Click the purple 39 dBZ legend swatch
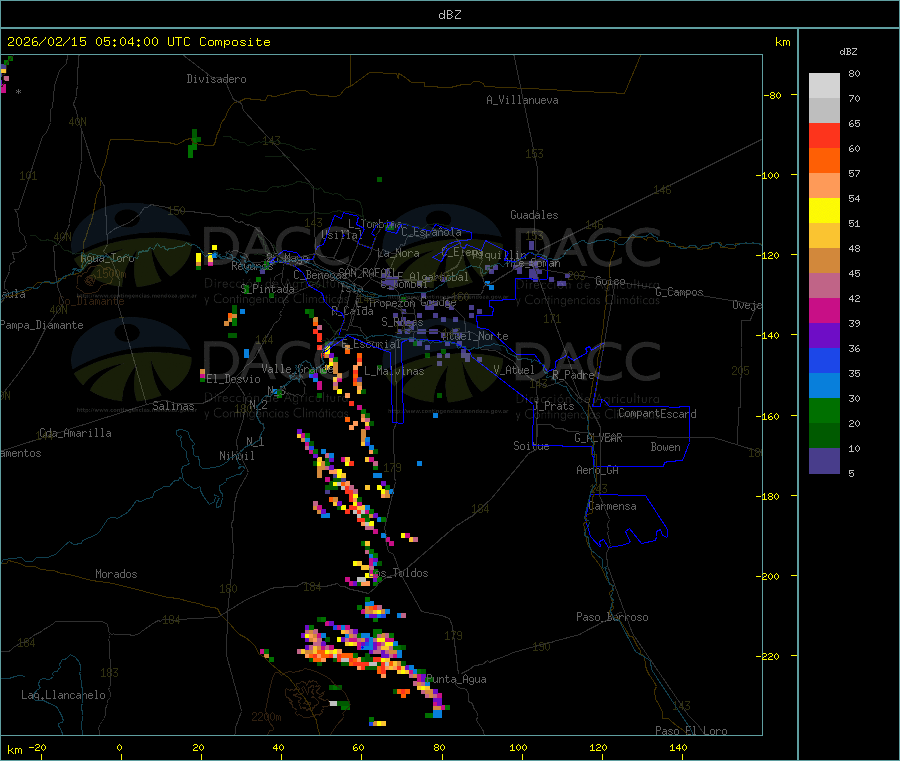Screen dimensions: 900x761 click(x=824, y=335)
